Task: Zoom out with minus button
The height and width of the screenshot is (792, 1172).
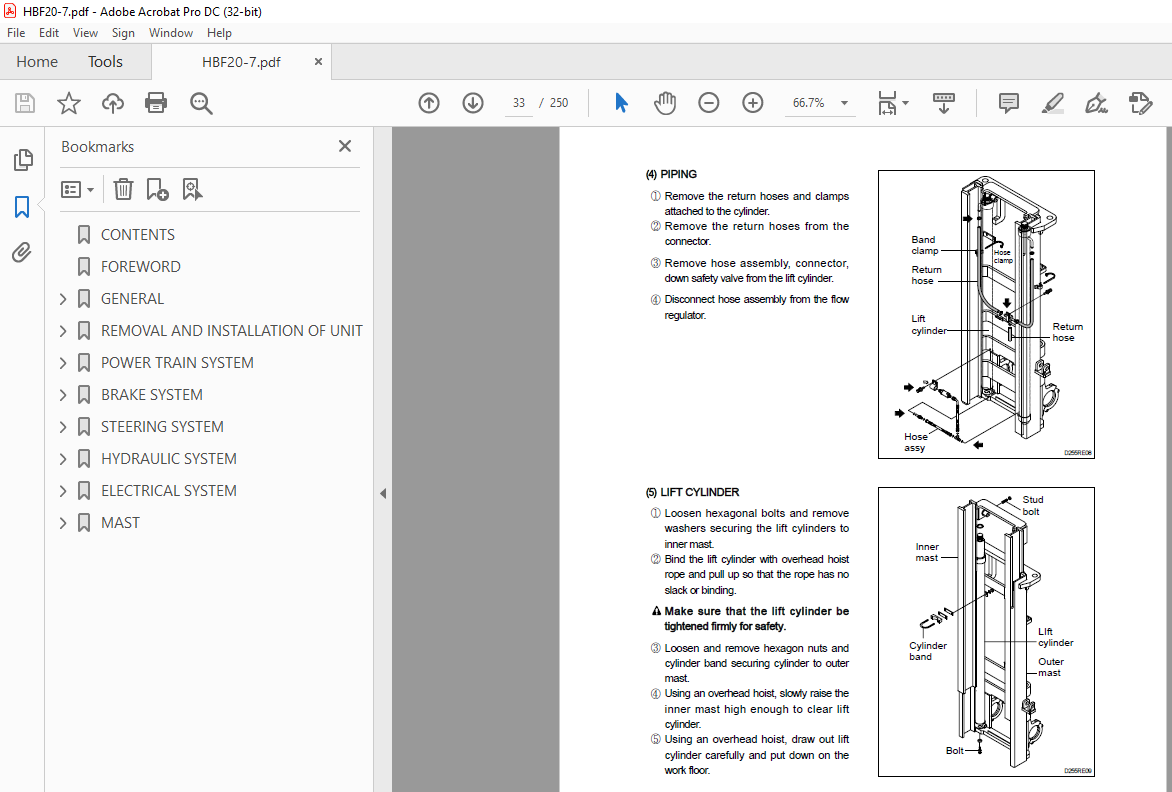Action: pyautogui.click(x=709, y=103)
